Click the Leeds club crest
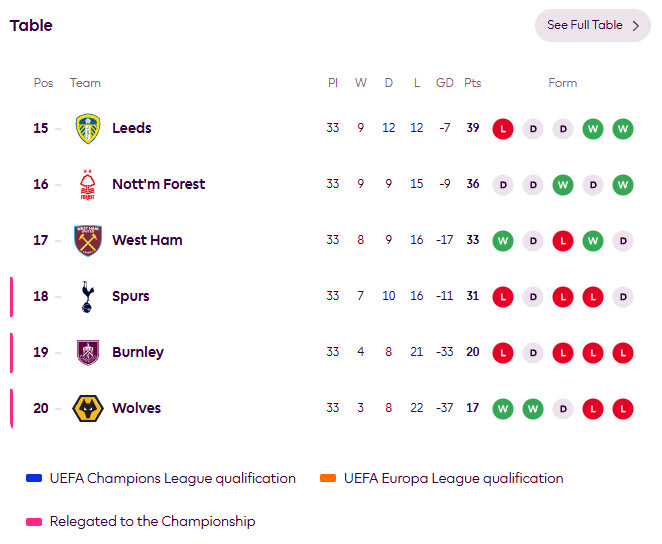Image resolution: width=662 pixels, height=544 pixels. pyautogui.click(x=88, y=128)
